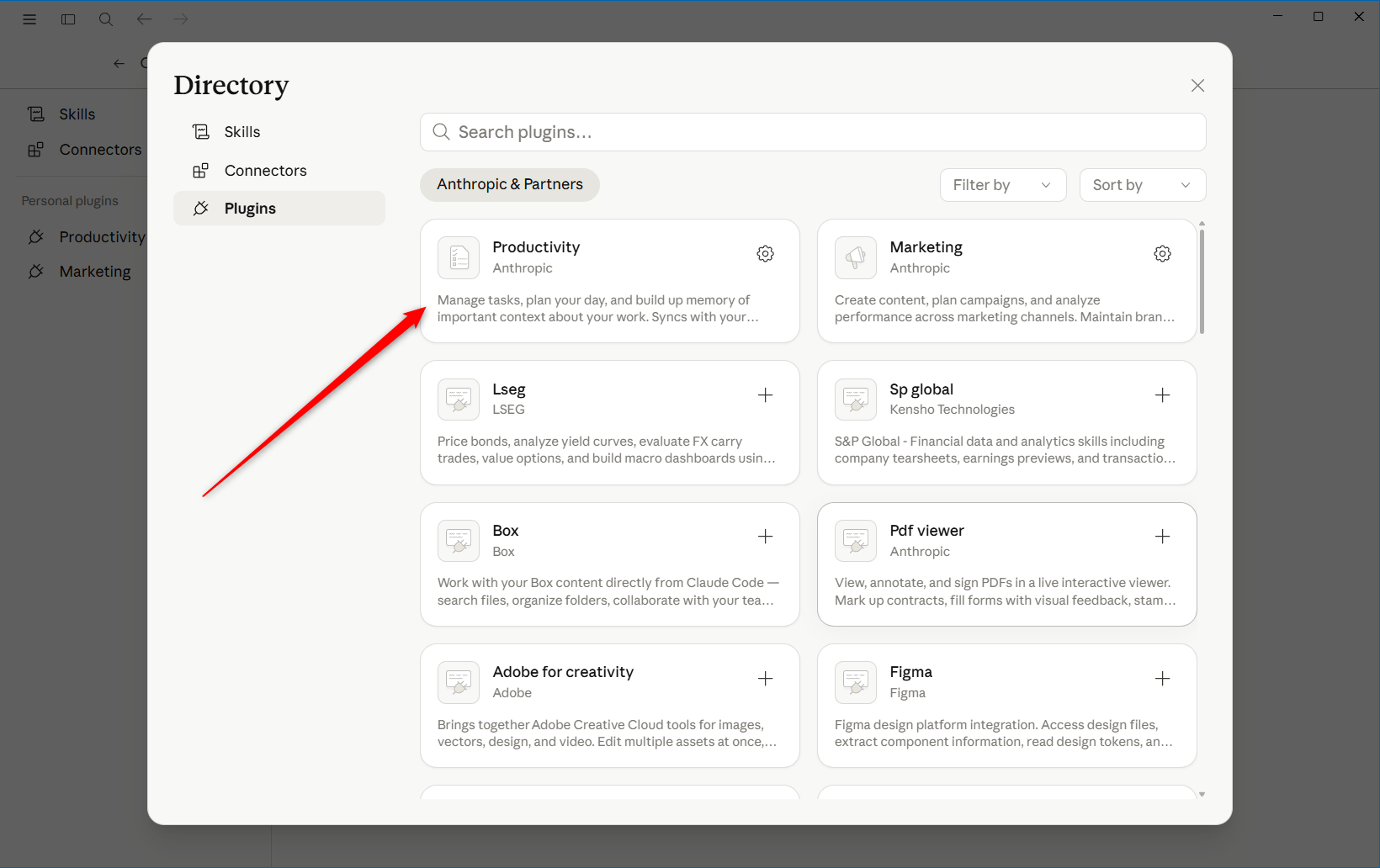The height and width of the screenshot is (868, 1380).
Task: Click the Box plugin thumbnail icon
Action: pyautogui.click(x=459, y=541)
